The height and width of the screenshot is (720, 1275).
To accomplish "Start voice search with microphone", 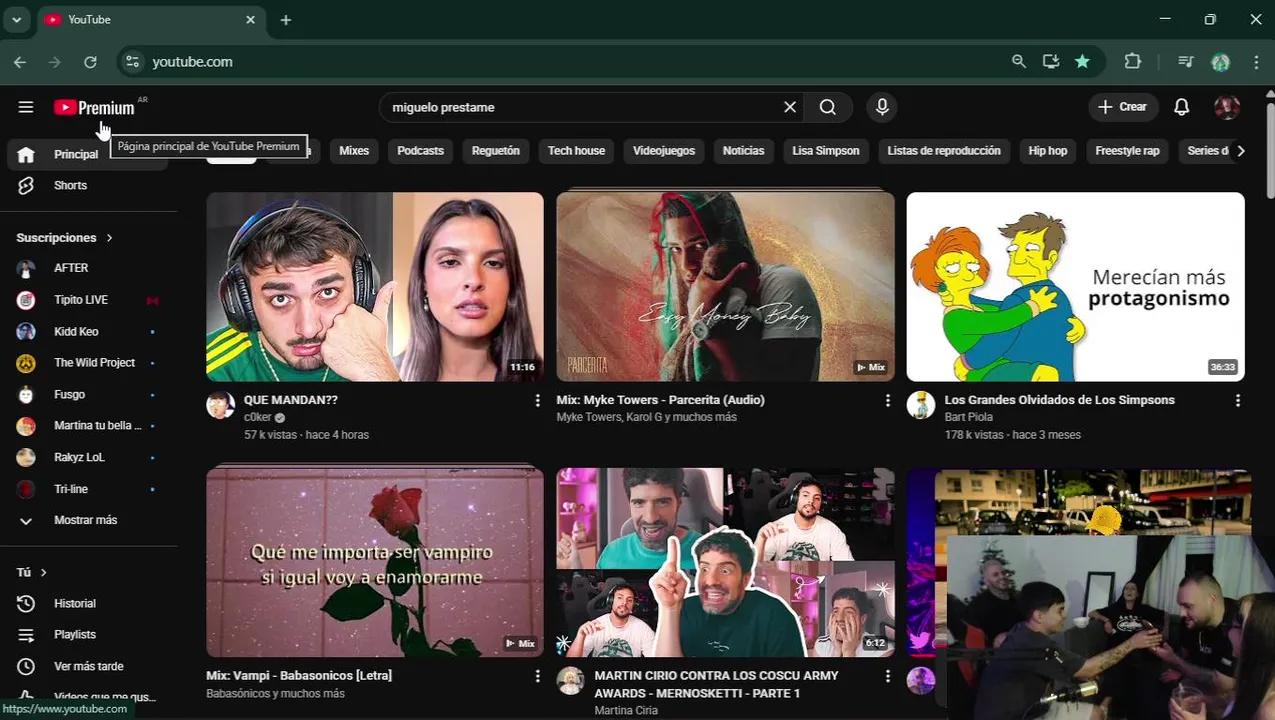I will [882, 107].
